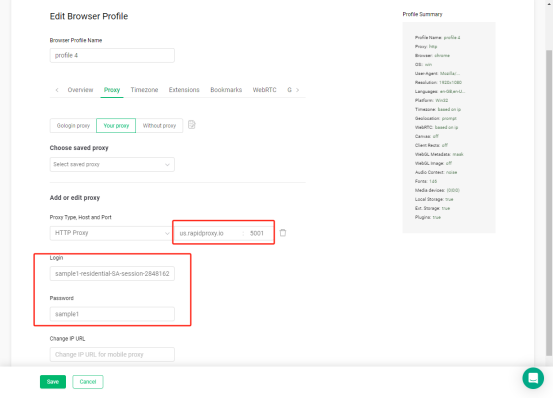
Task: Switch to the Overview tab
Action: click(x=80, y=90)
